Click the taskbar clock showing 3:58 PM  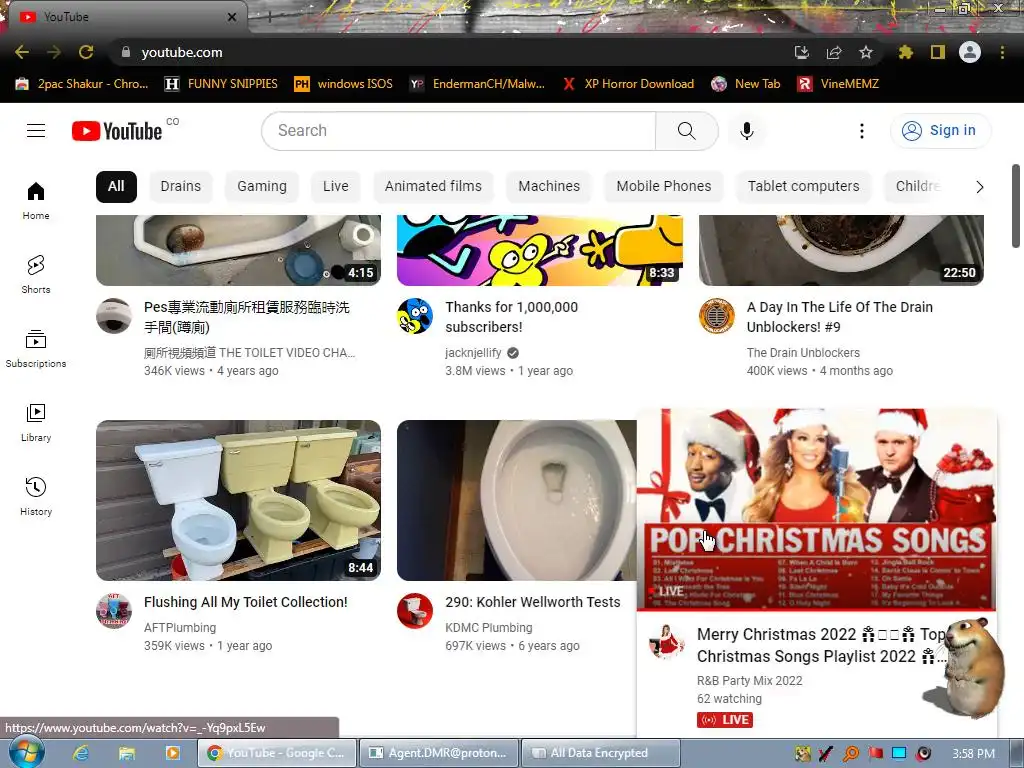(x=973, y=754)
